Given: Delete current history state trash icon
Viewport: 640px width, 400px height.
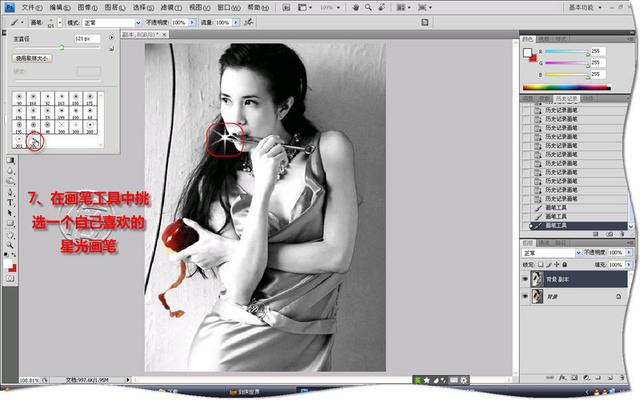Looking at the screenshot, I should pyautogui.click(x=622, y=234).
